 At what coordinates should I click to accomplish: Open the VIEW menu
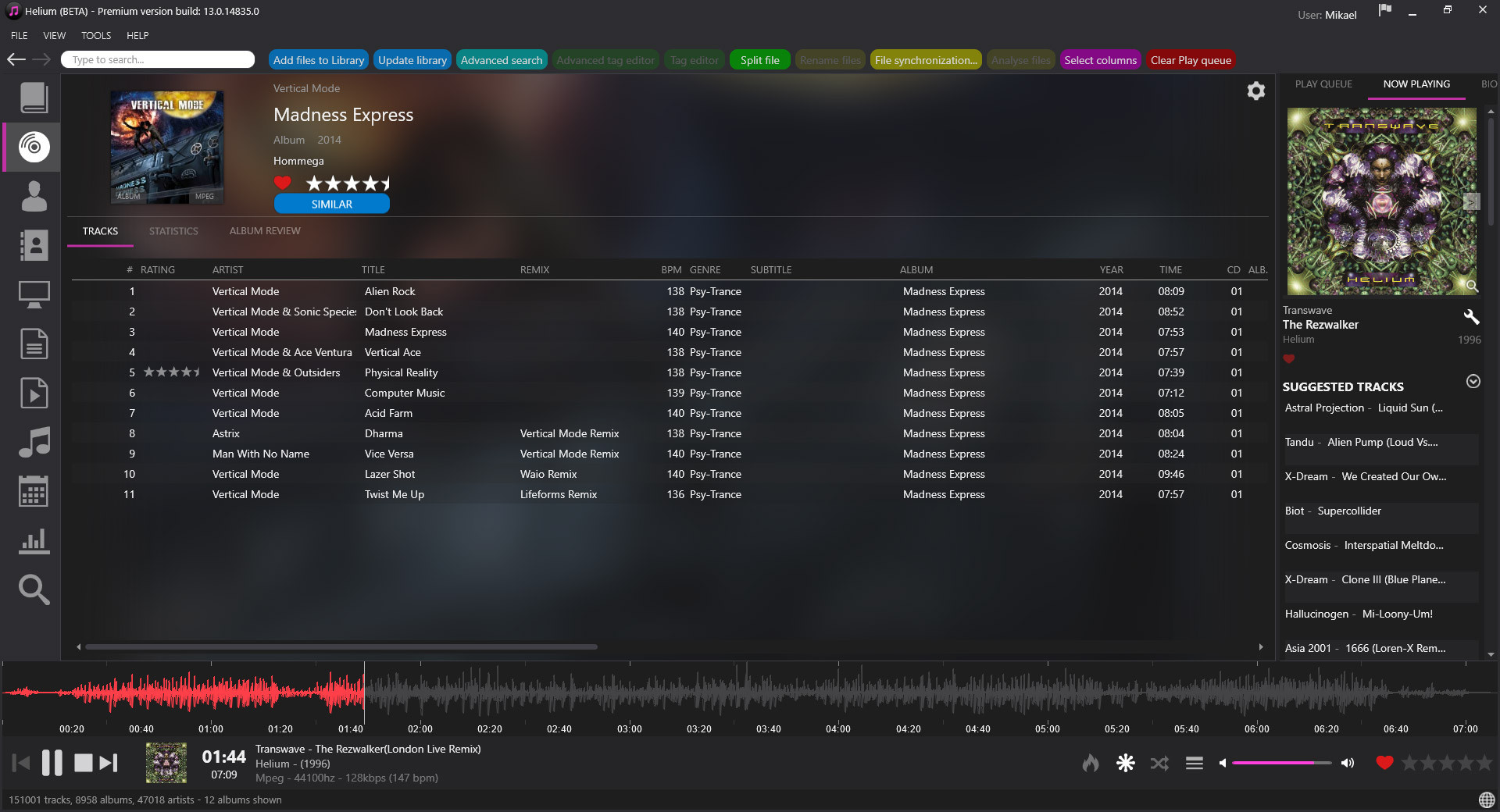(x=54, y=35)
